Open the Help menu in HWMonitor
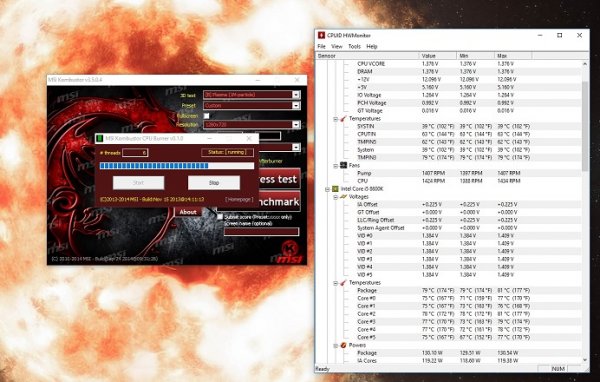Image resolution: width=600 pixels, height=382 pixels. point(372,46)
